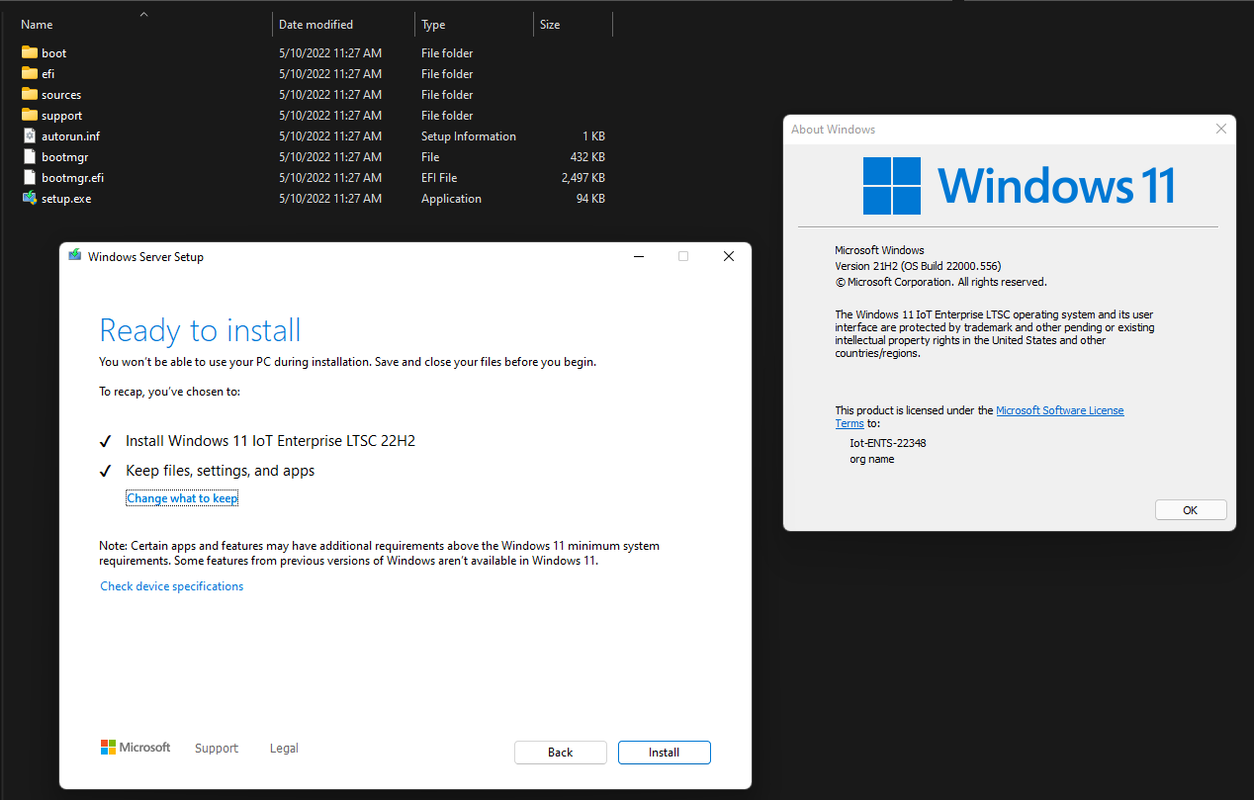Click the 'Ready to install' heading

click(200, 331)
